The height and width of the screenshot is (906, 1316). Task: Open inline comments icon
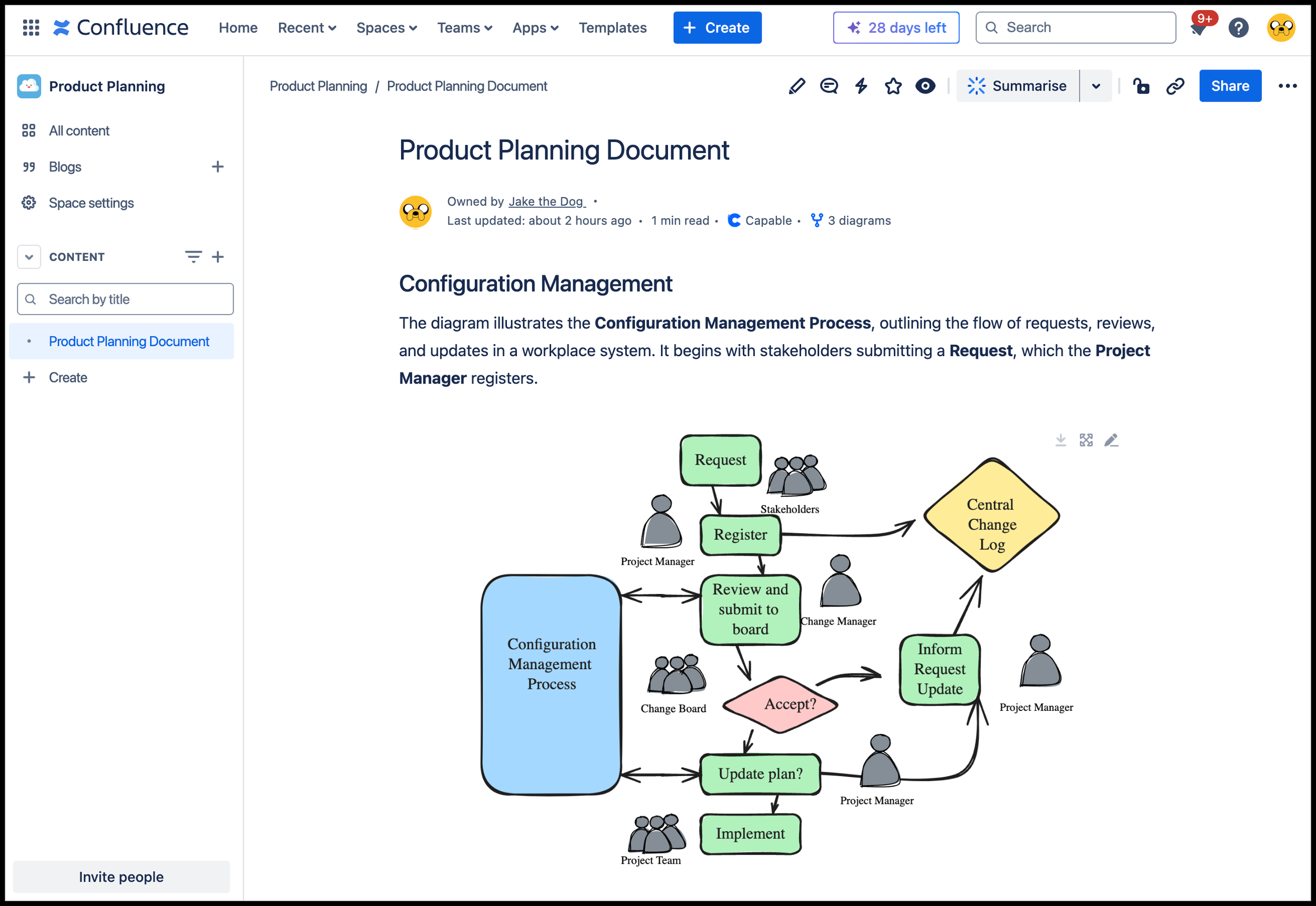pos(829,86)
